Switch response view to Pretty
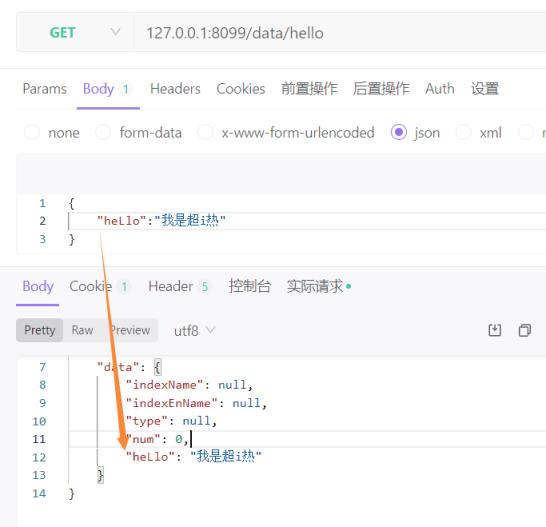 [x=40, y=330]
